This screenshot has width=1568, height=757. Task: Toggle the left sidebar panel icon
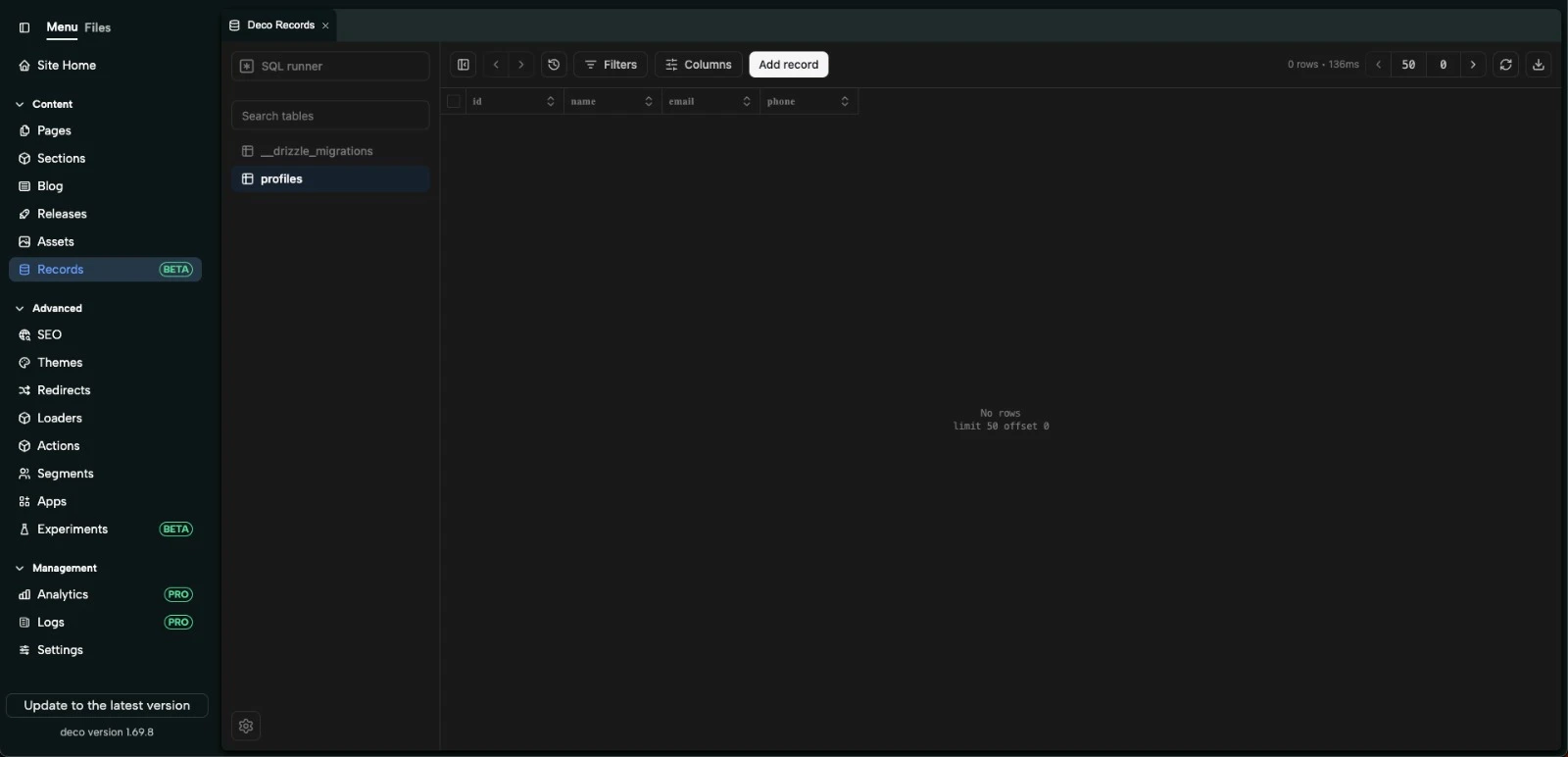pyautogui.click(x=24, y=27)
